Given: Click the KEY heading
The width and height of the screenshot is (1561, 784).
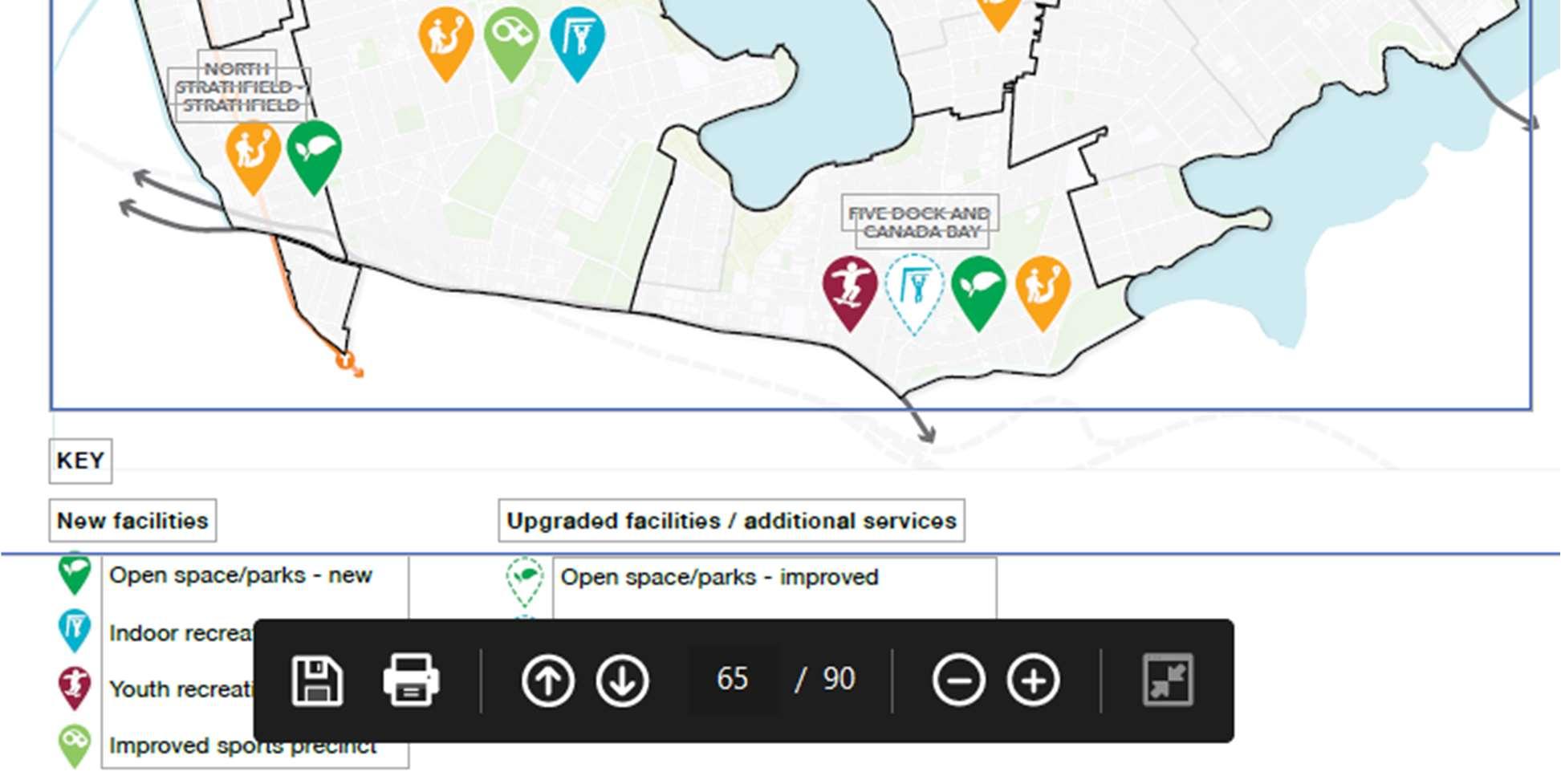Looking at the screenshot, I should pyautogui.click(x=80, y=461).
